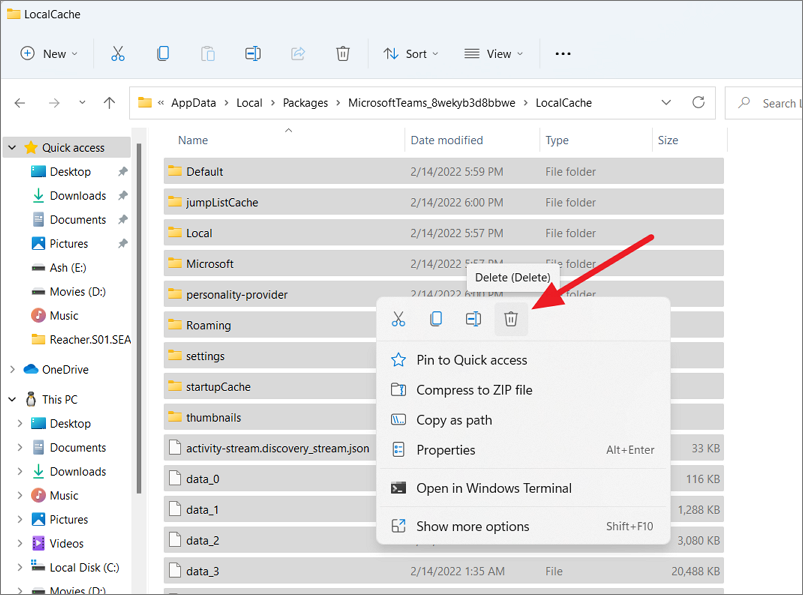Open the address bar history dropdown
This screenshot has width=803, height=595.
[666, 102]
